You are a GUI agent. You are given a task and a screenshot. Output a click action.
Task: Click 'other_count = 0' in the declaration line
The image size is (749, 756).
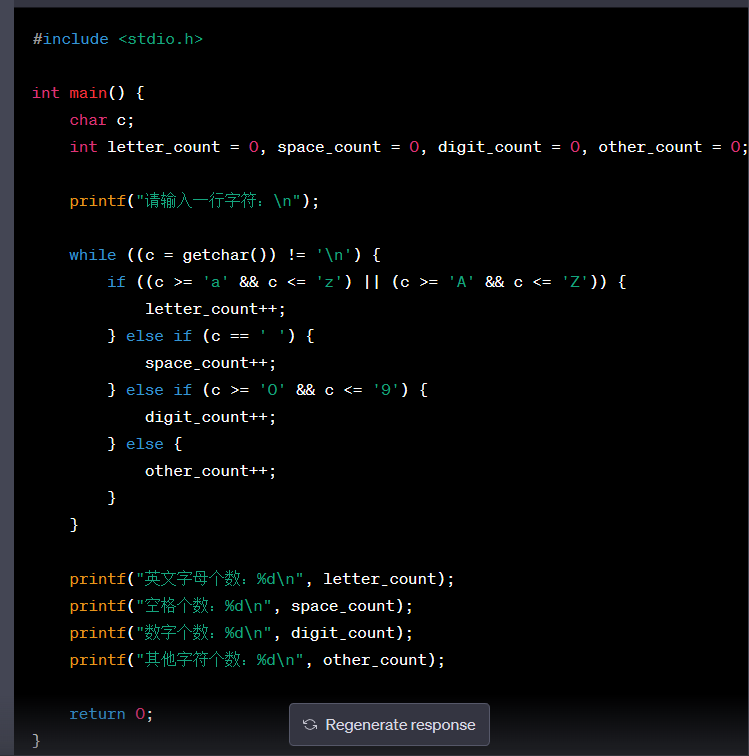pos(669,147)
